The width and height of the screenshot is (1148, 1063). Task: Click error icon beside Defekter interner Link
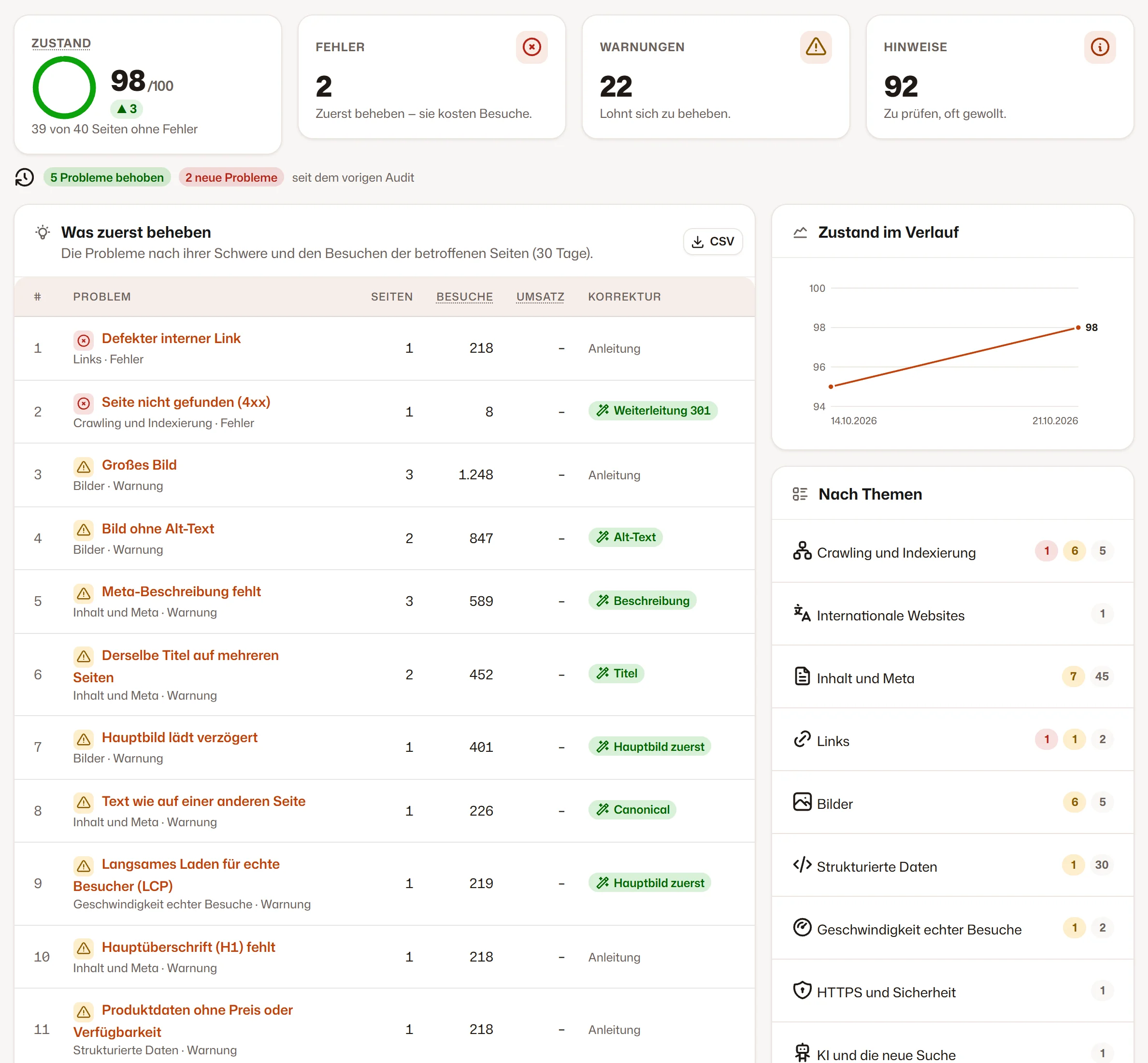tap(84, 341)
